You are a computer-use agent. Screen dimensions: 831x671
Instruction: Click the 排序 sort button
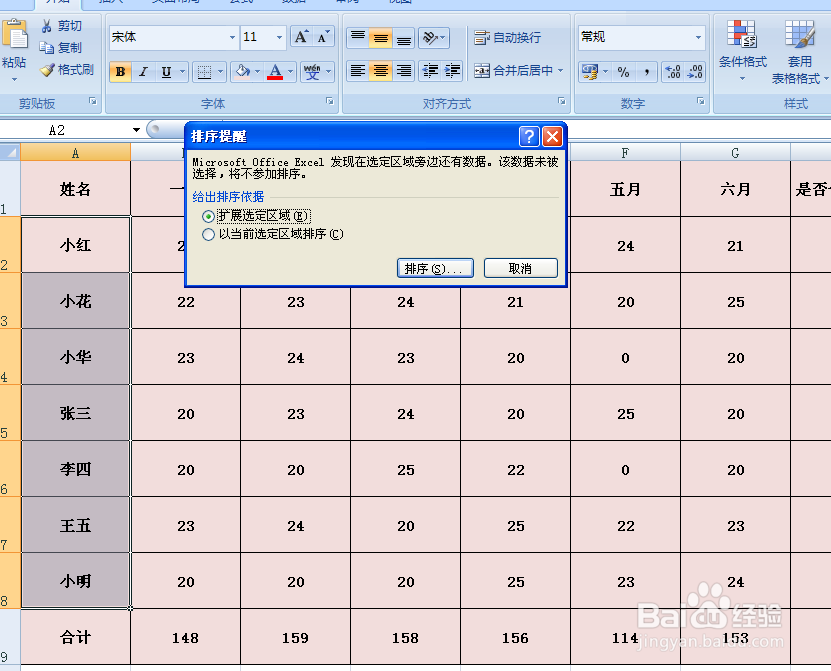point(435,268)
